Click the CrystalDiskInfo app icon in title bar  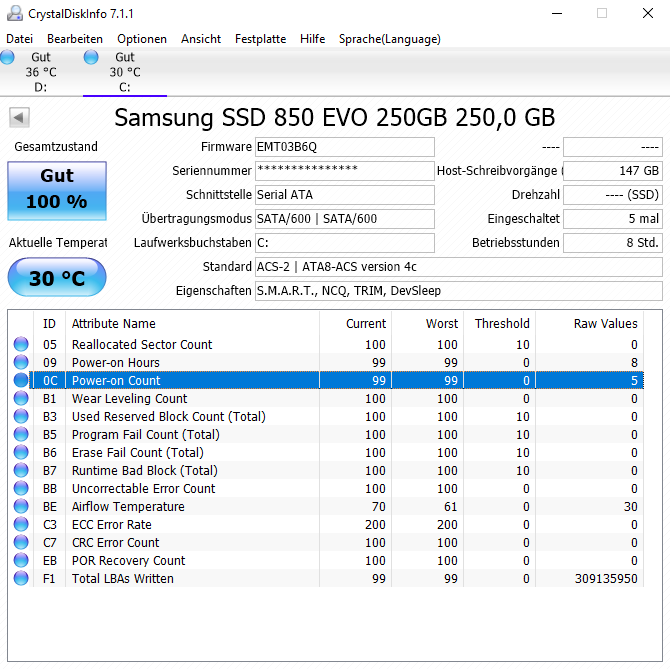pyautogui.click(x=15, y=13)
